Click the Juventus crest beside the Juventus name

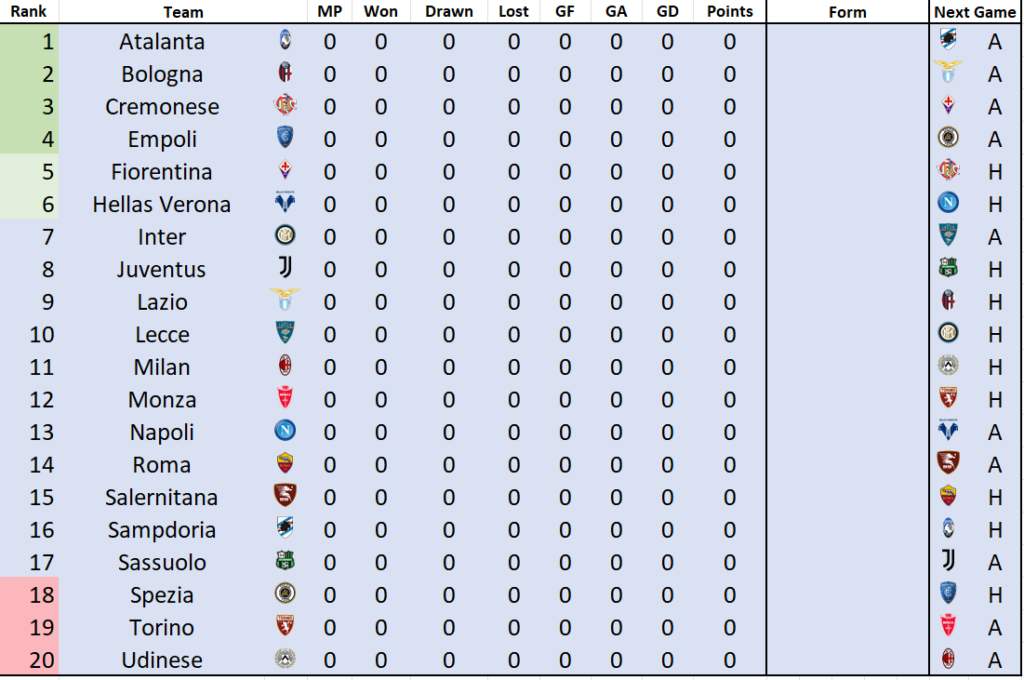[286, 268]
